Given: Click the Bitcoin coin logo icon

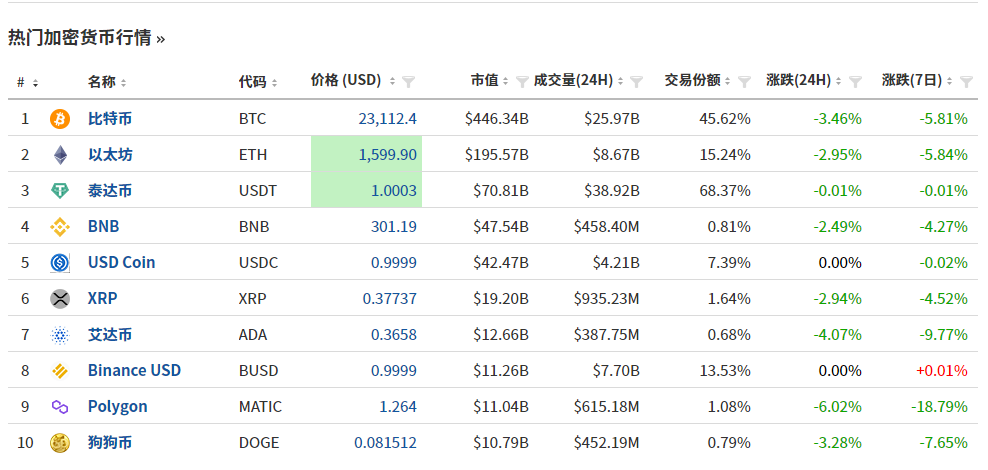Looking at the screenshot, I should coord(60,119).
